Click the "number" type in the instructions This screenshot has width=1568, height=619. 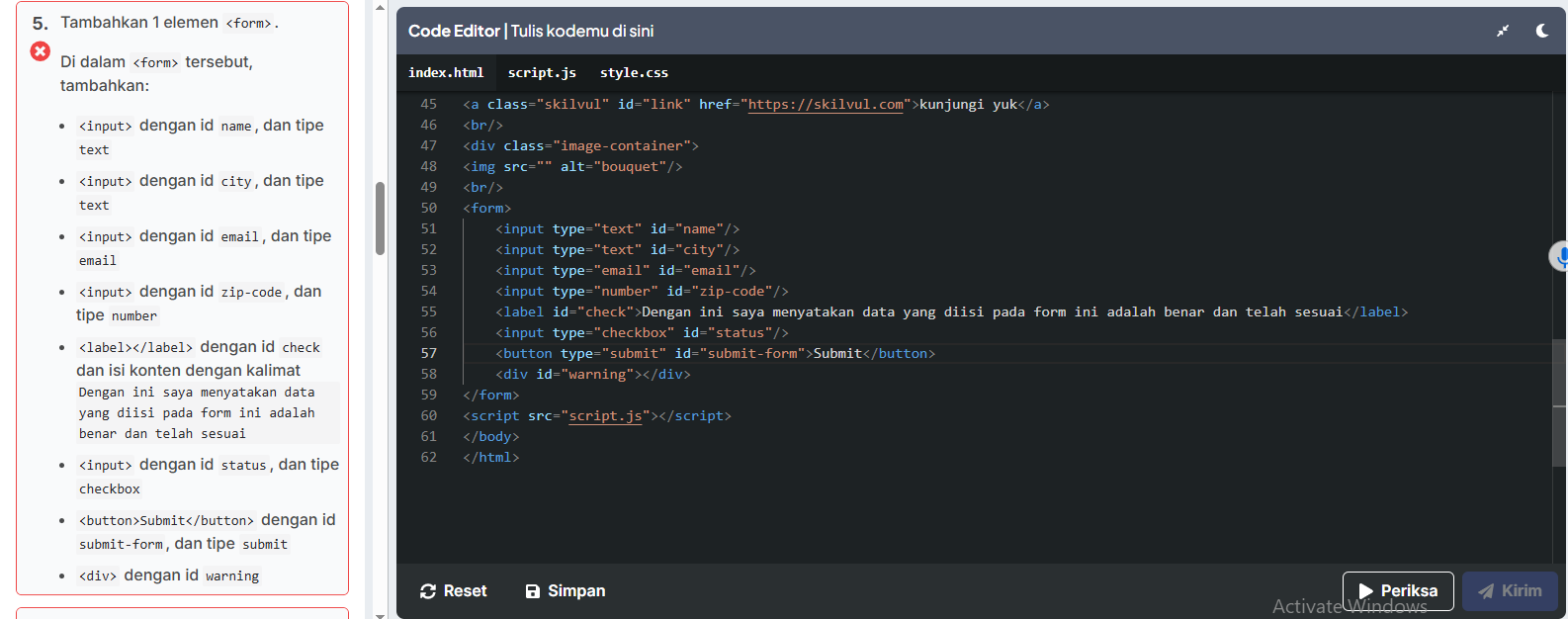134,315
